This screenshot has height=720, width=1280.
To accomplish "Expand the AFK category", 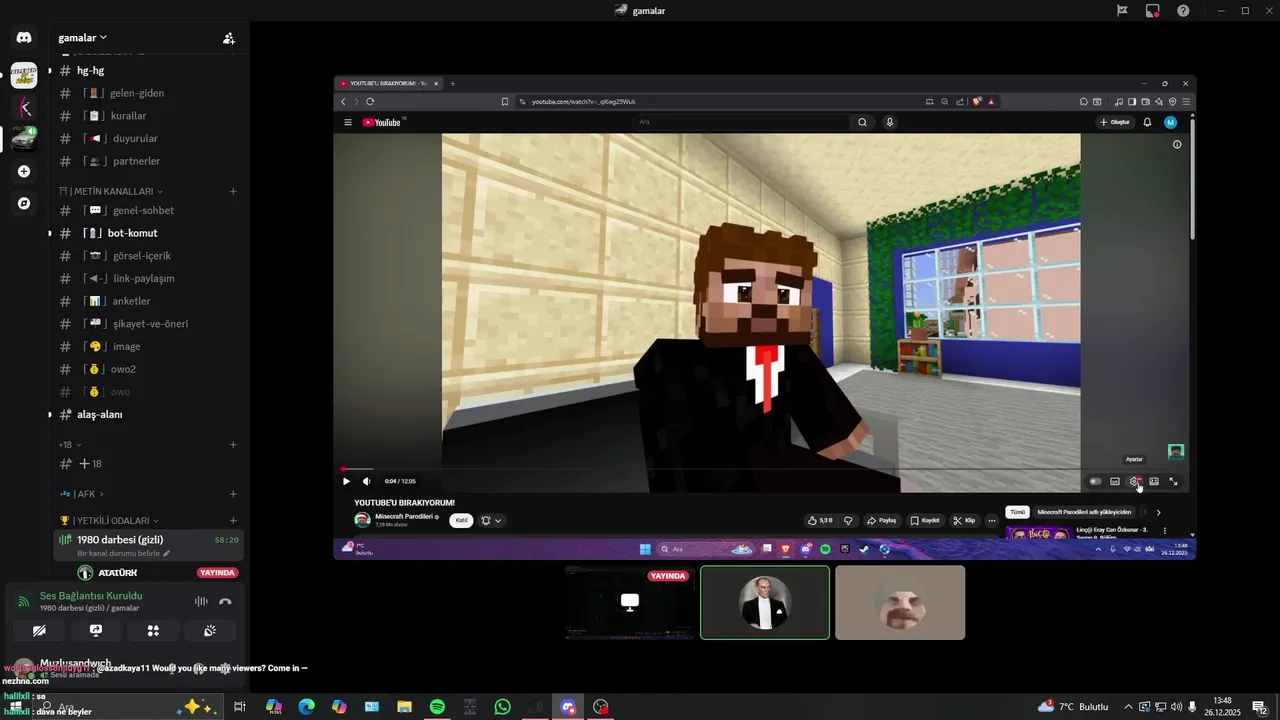I will pyautogui.click(x=81, y=494).
